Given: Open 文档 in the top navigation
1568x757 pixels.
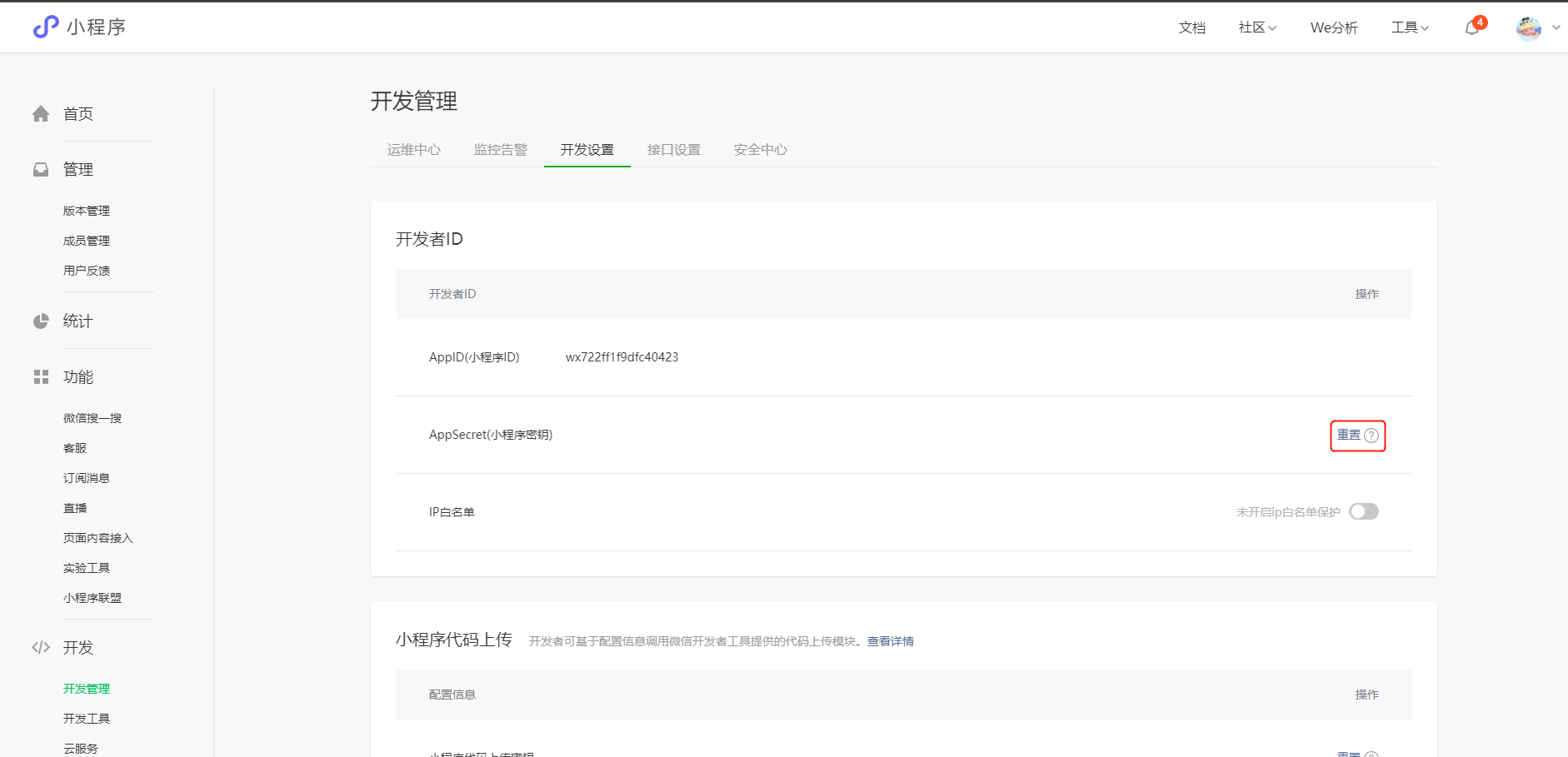Looking at the screenshot, I should point(1192,27).
